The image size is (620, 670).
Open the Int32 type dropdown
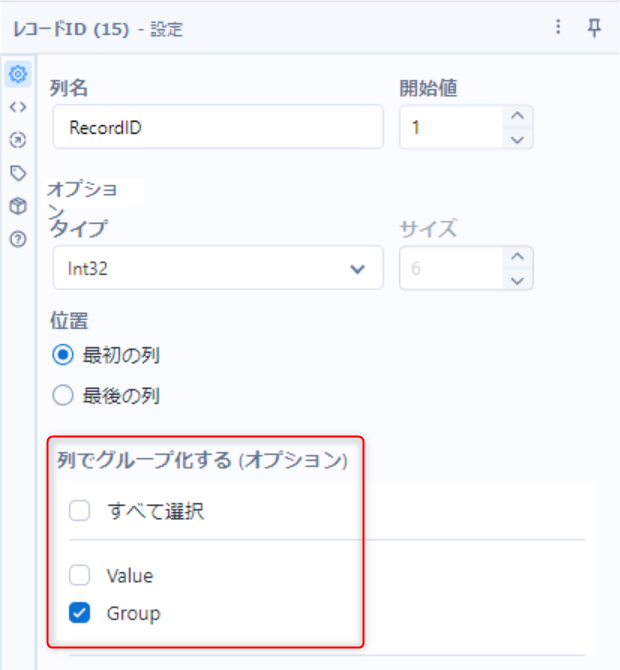(x=218, y=268)
